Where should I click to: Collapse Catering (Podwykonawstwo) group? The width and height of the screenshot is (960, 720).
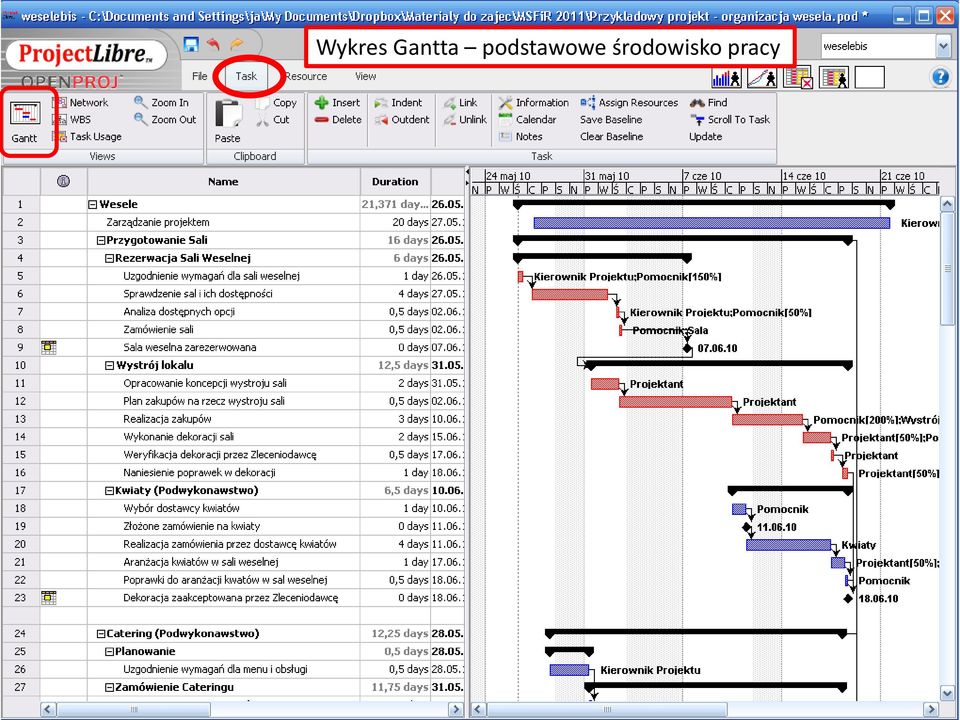pos(101,634)
